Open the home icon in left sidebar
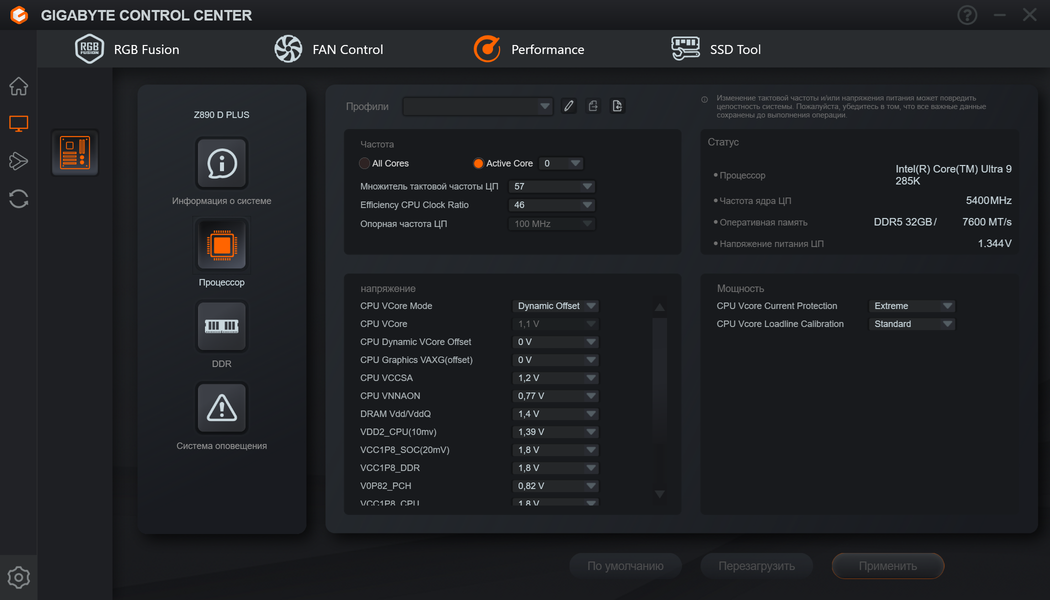This screenshot has height=600, width=1050. tap(18, 86)
